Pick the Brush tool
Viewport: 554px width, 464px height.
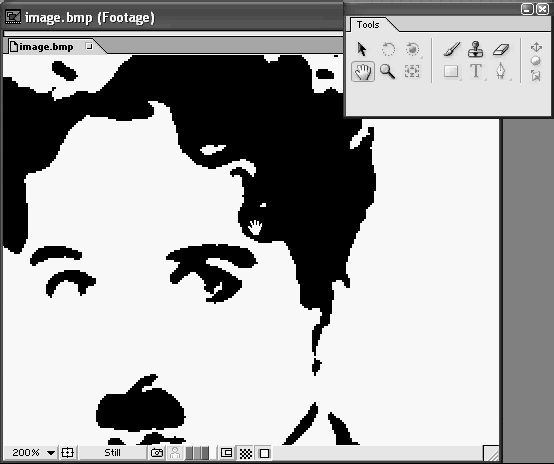pyautogui.click(x=452, y=49)
